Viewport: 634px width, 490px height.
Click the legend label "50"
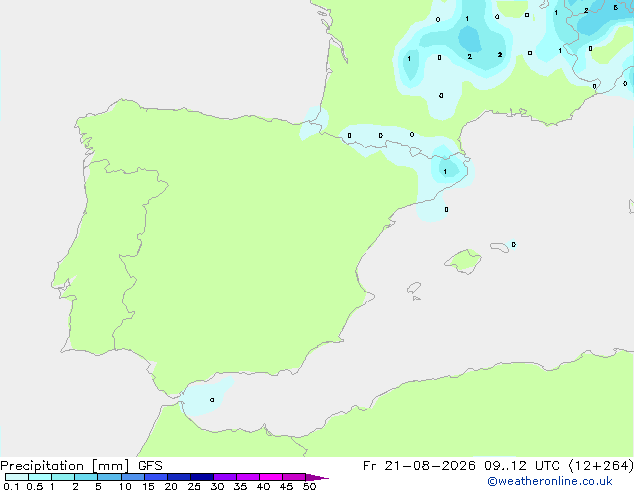pos(309,486)
